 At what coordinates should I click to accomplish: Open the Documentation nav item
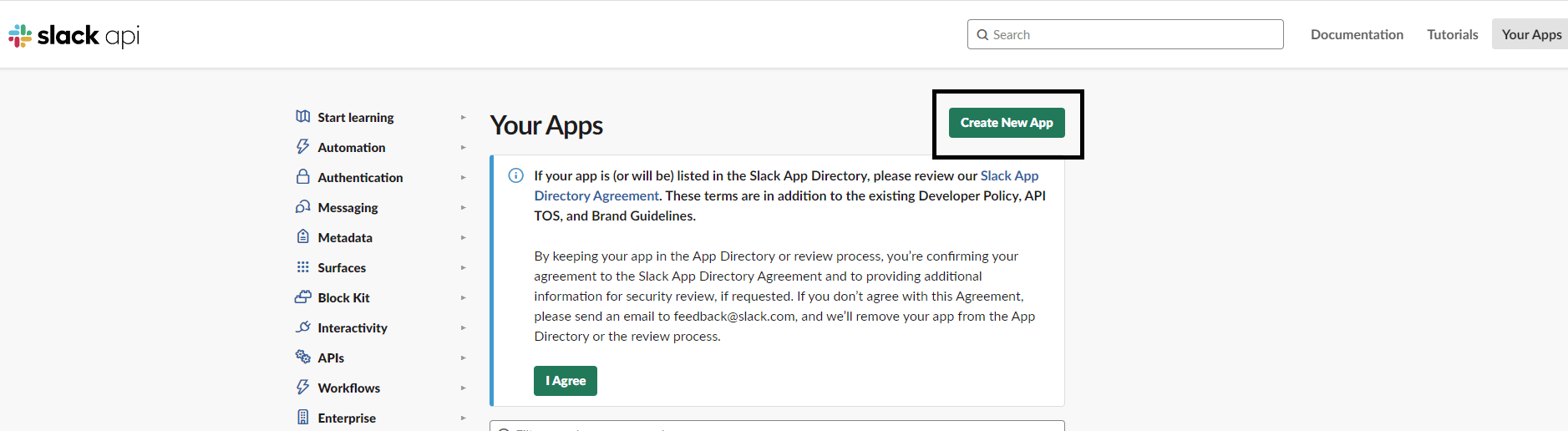[x=1357, y=34]
